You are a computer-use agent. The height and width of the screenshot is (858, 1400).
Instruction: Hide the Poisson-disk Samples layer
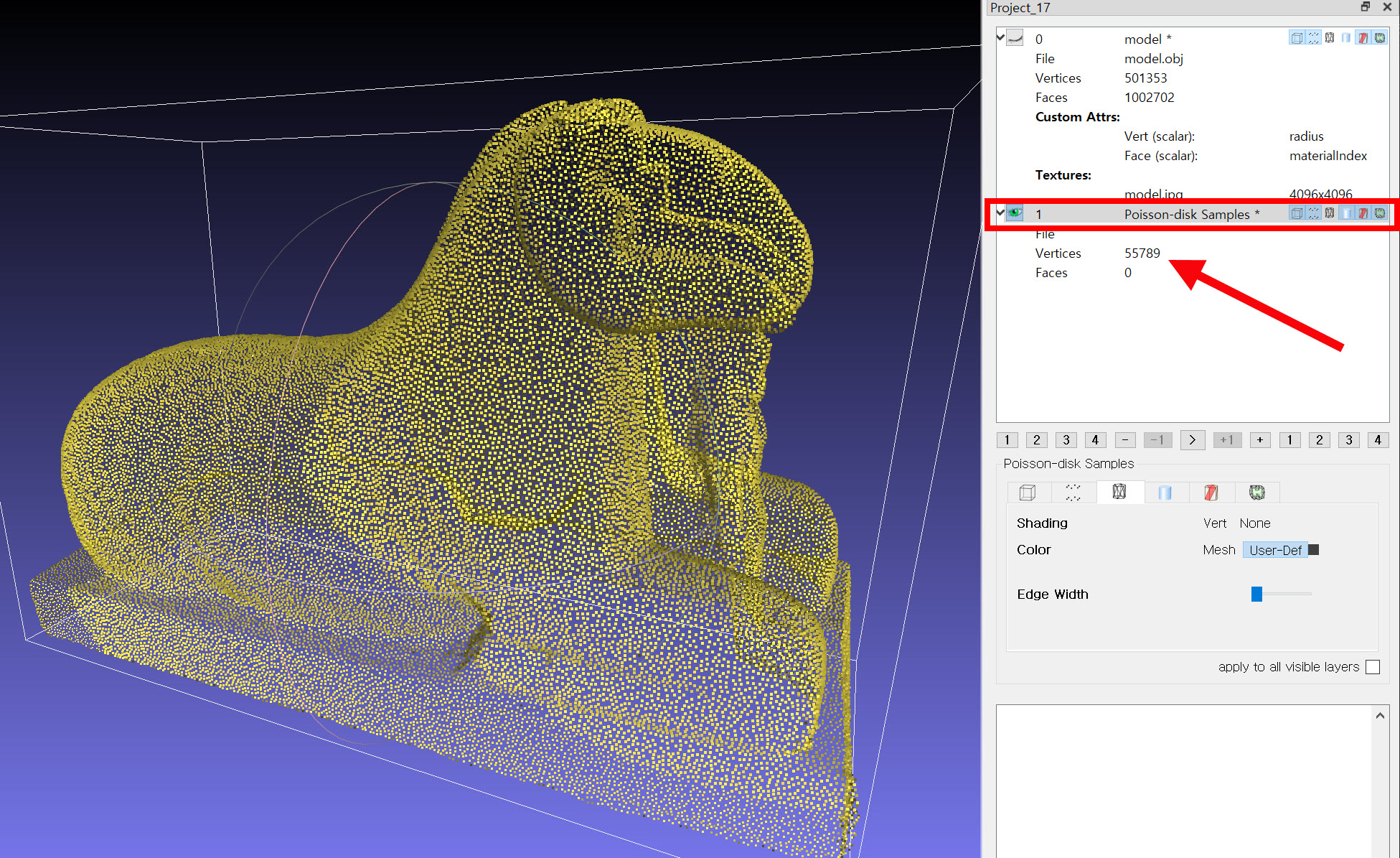click(1015, 213)
